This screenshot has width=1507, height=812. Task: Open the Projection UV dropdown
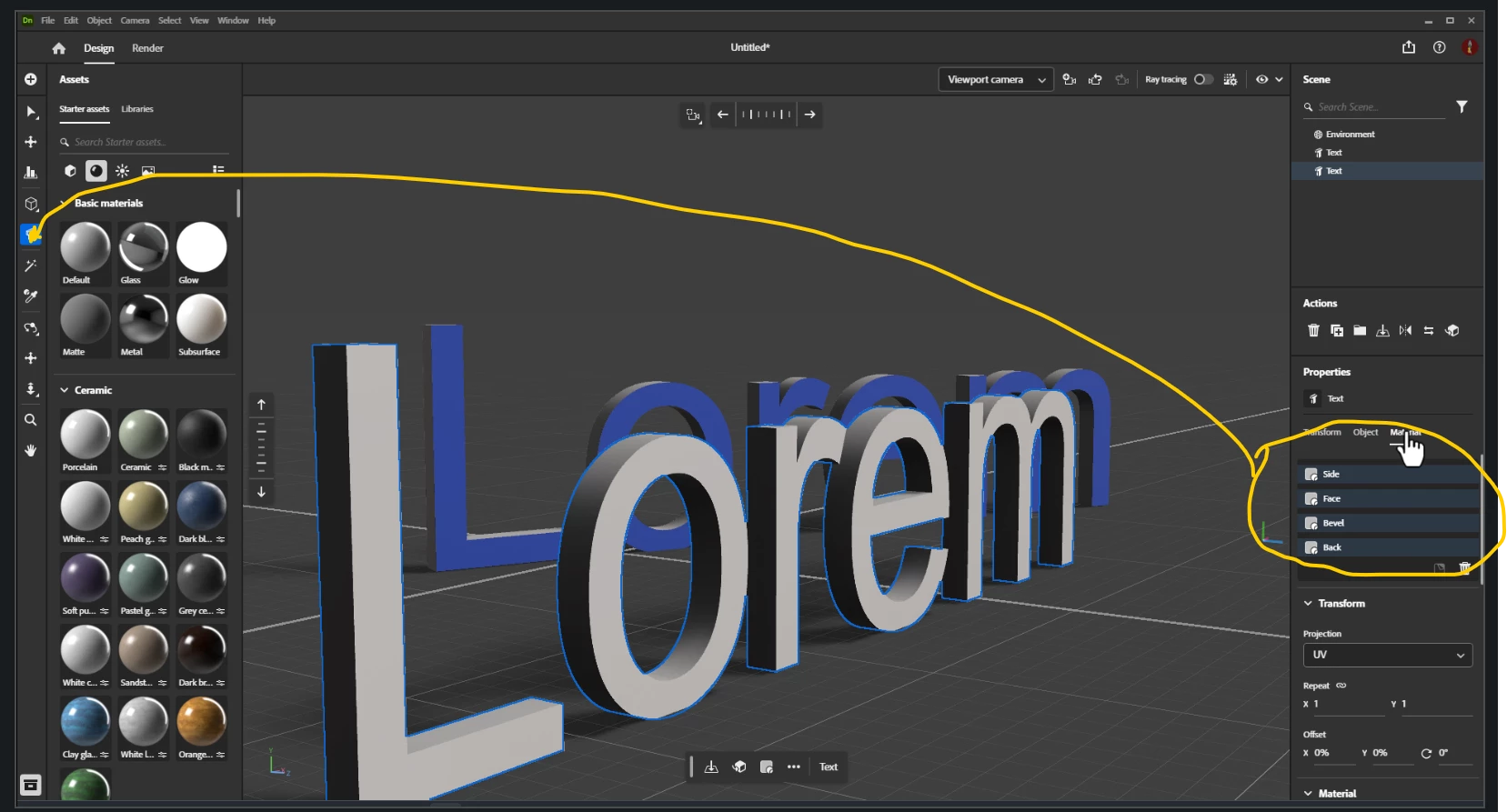tap(1387, 655)
